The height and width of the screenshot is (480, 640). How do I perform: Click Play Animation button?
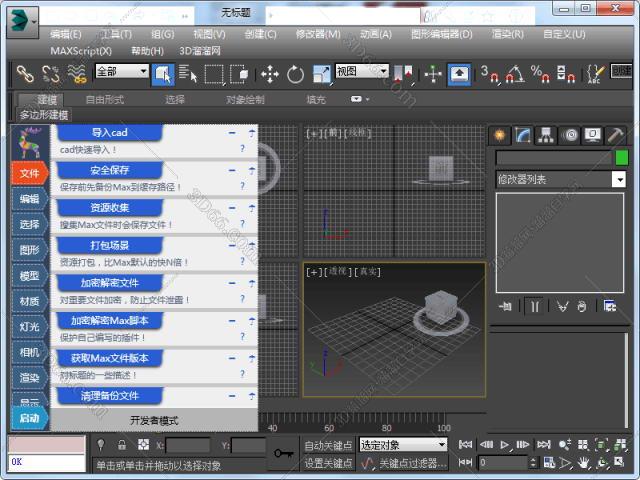[x=505, y=444]
